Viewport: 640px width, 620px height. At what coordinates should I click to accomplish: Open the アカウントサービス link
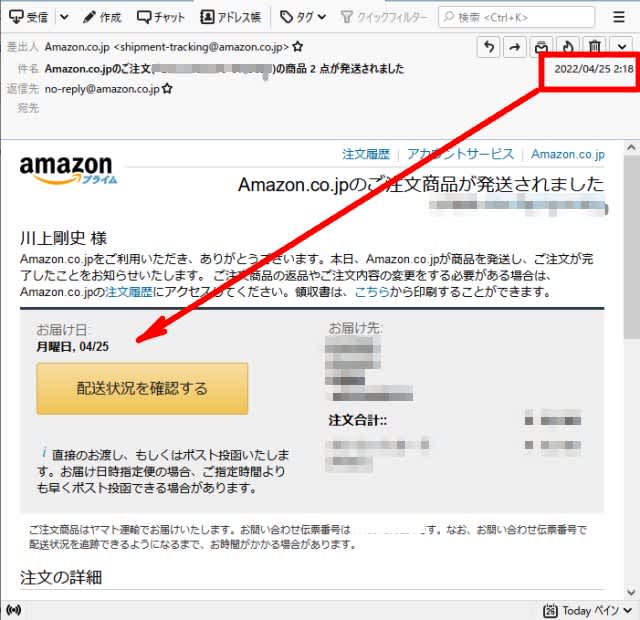click(x=460, y=154)
